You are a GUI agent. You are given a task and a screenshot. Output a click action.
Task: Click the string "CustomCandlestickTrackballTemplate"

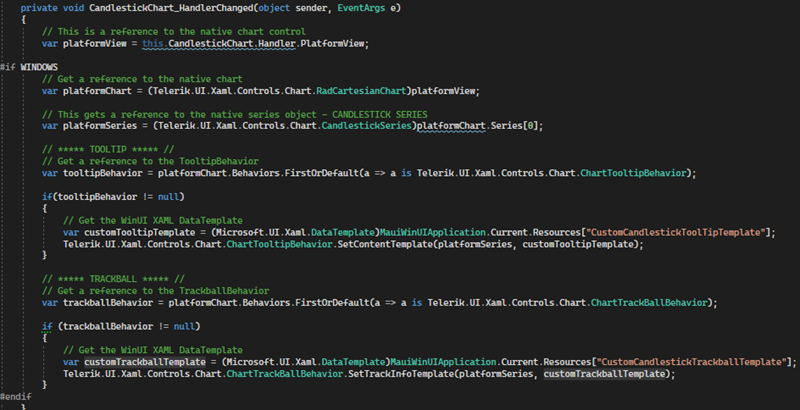tap(691, 362)
